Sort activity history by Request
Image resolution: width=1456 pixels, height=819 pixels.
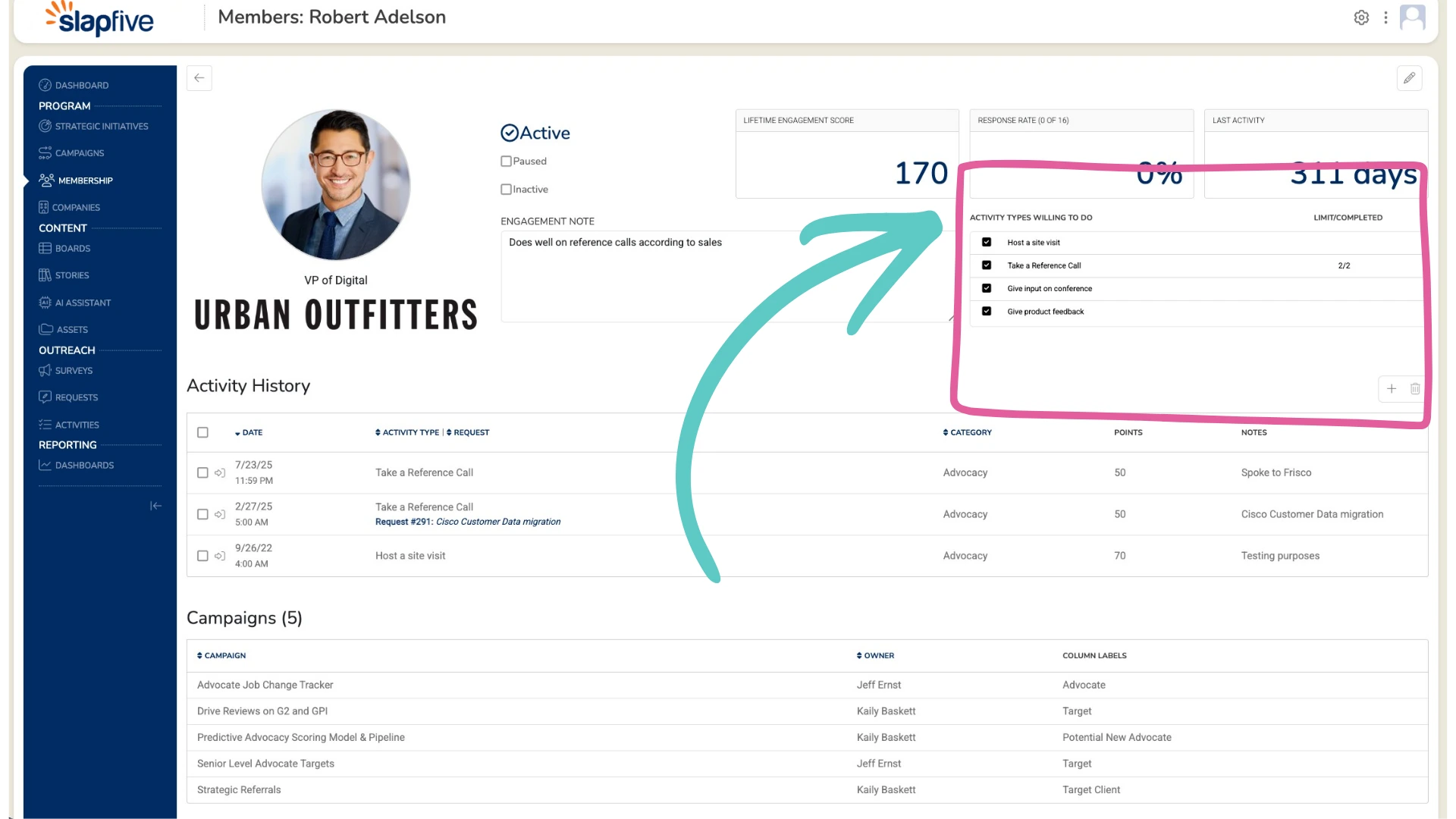coord(468,433)
